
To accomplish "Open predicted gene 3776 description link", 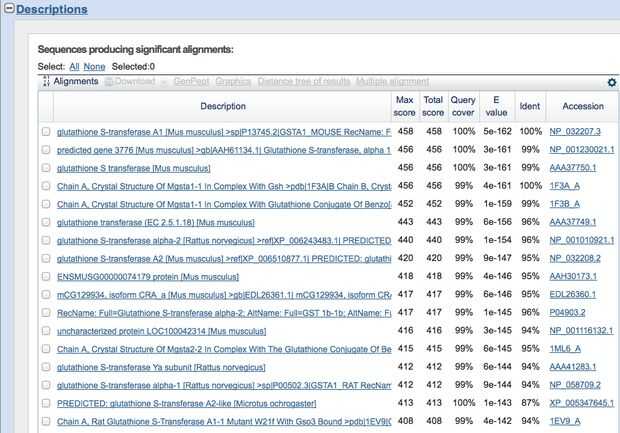I will coord(224,150).
